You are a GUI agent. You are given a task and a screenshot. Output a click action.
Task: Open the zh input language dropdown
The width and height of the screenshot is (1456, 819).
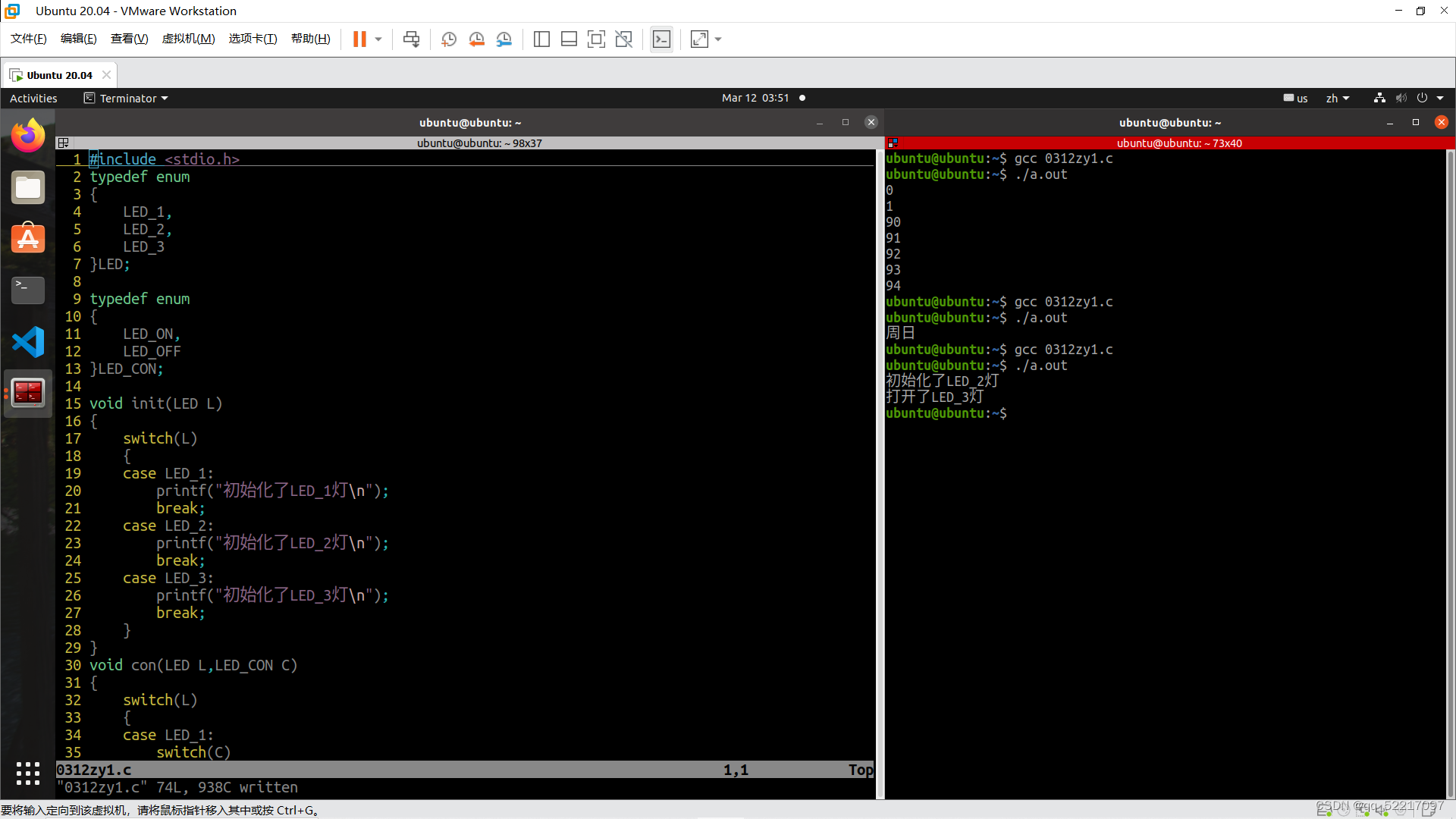pos(1338,98)
